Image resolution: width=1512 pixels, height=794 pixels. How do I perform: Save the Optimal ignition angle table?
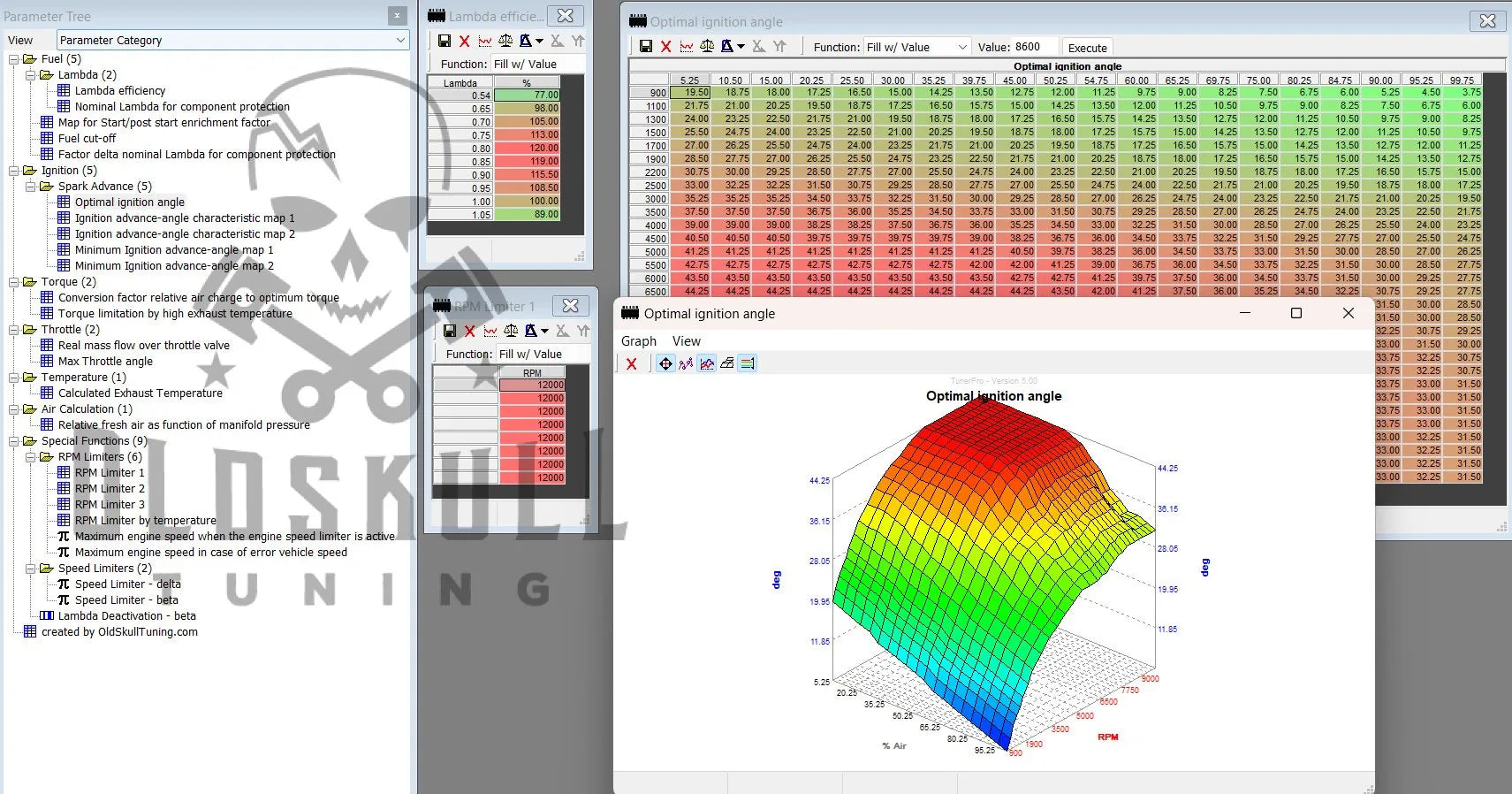click(646, 47)
